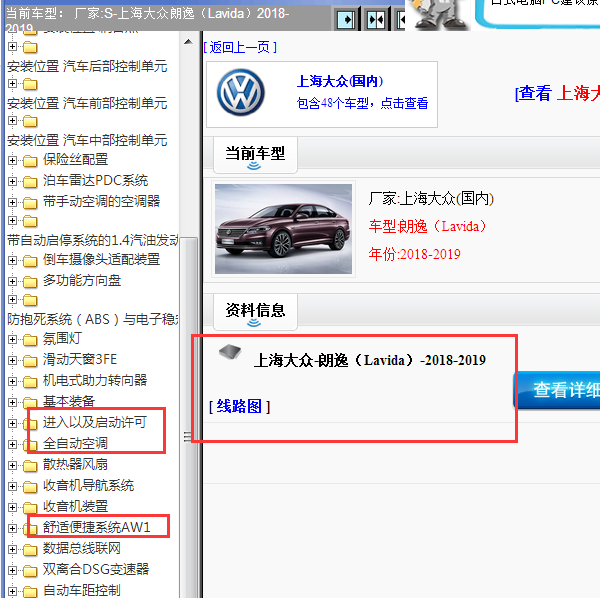Click 包含48个车型，点击查看 link
Screen dimensions: 600x598
click(x=362, y=103)
